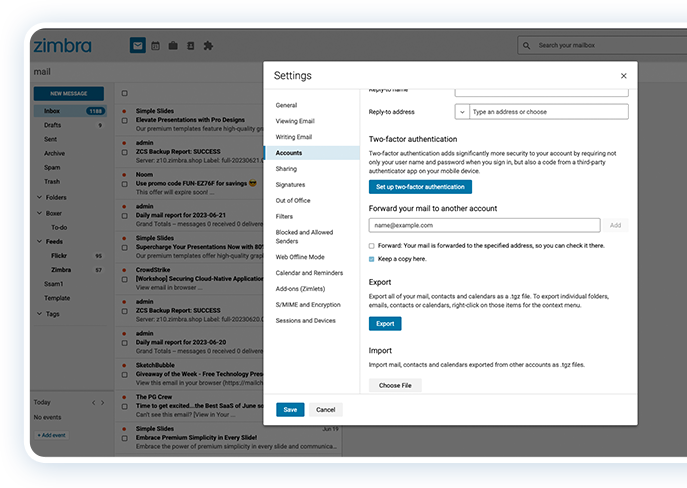Save the settings
Image resolution: width=687 pixels, height=488 pixels.
coord(290,410)
